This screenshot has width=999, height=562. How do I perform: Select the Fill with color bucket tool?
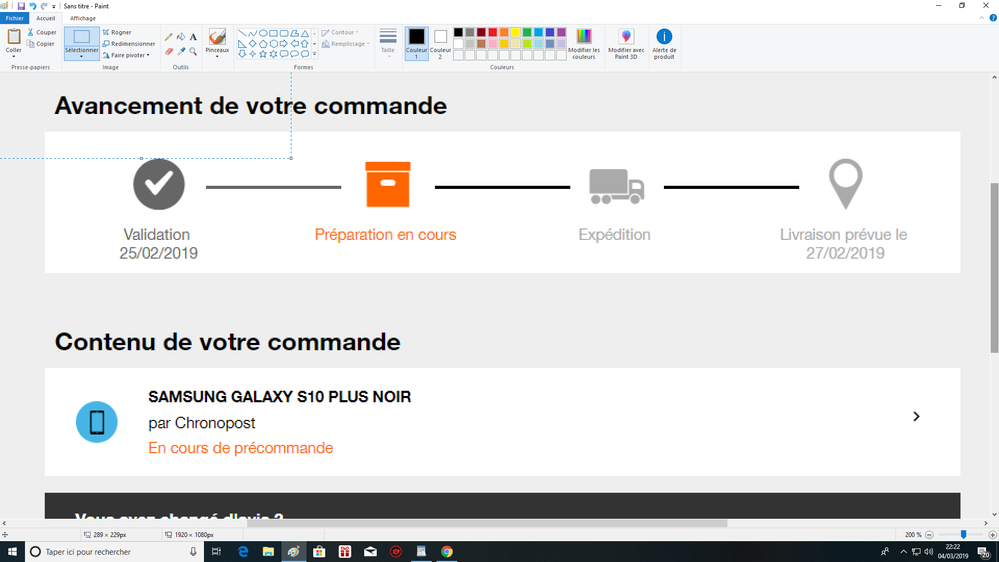point(181,37)
